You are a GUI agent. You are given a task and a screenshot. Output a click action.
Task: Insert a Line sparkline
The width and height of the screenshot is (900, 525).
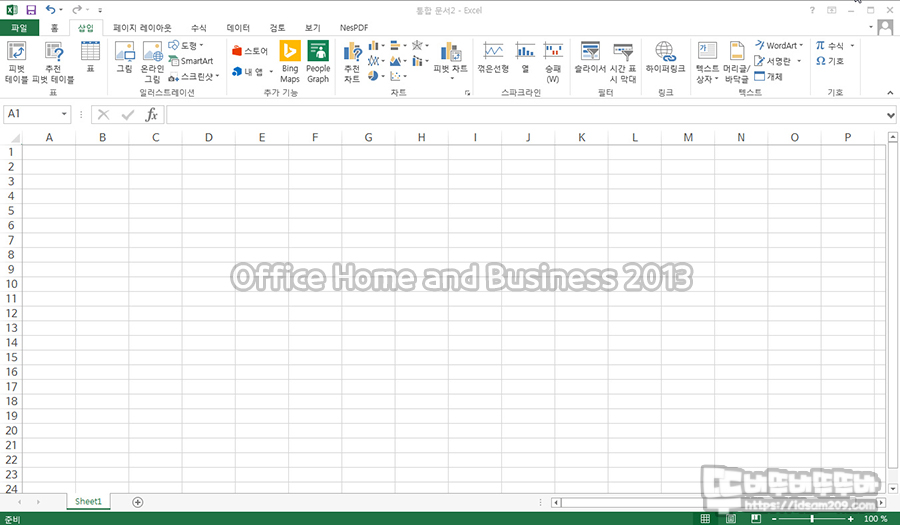(493, 57)
